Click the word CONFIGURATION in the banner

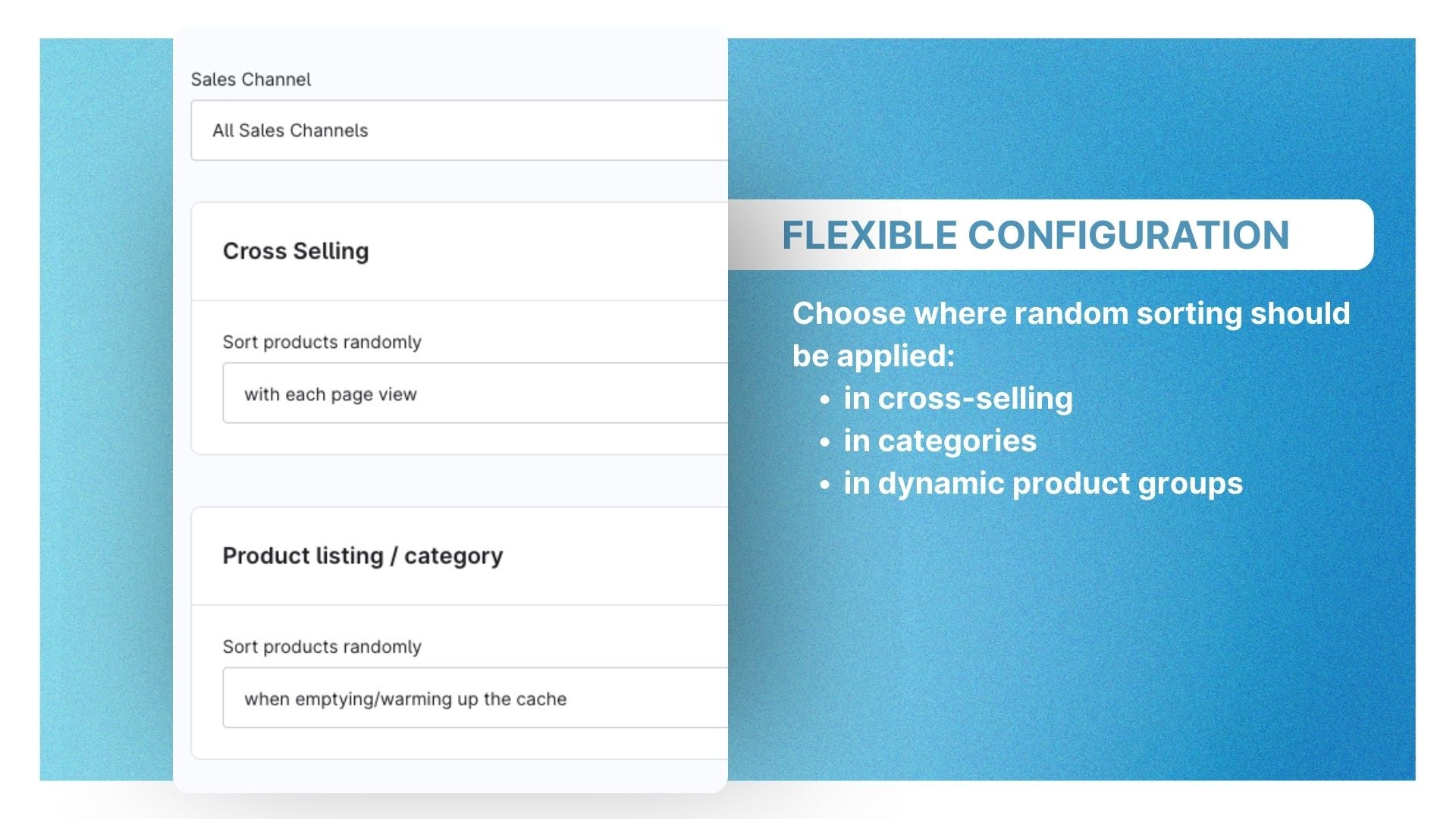pyautogui.click(x=1128, y=235)
